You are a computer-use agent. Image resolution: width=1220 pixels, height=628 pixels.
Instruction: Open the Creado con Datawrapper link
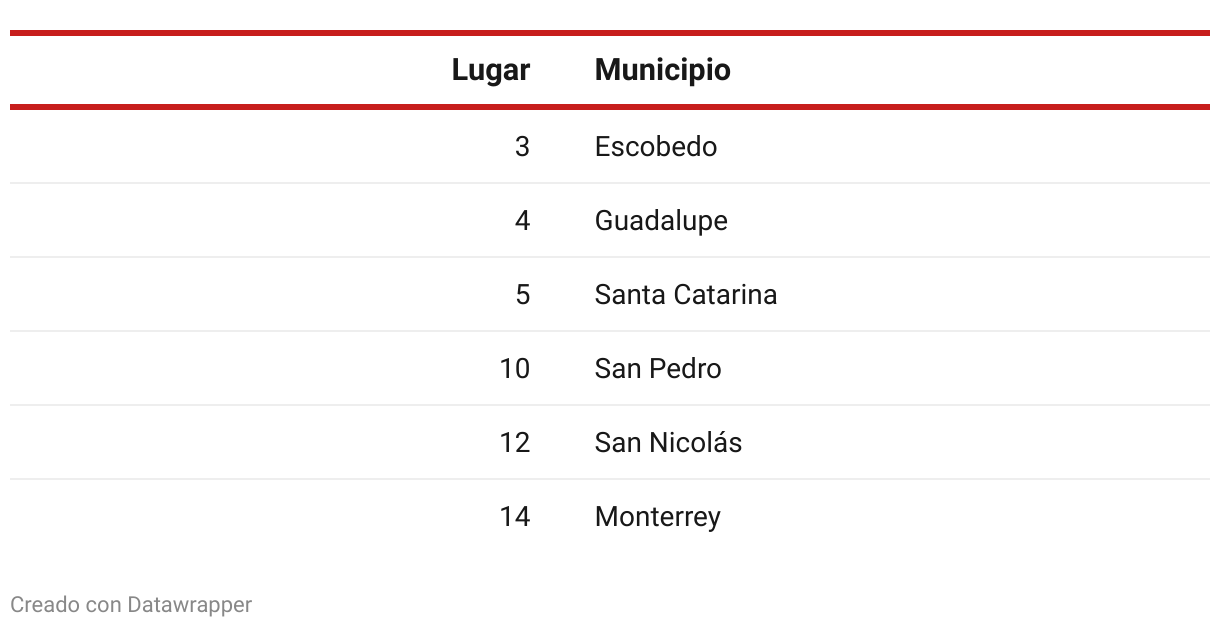131,604
